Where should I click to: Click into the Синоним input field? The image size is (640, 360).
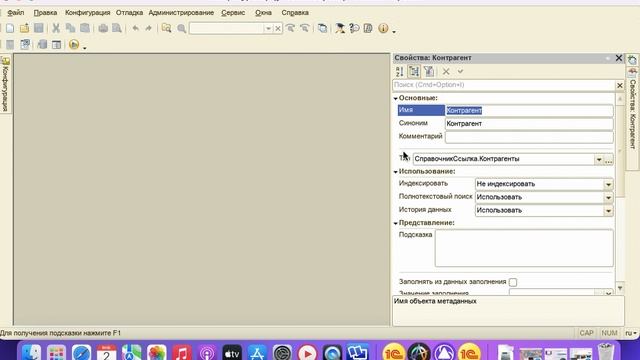point(529,124)
